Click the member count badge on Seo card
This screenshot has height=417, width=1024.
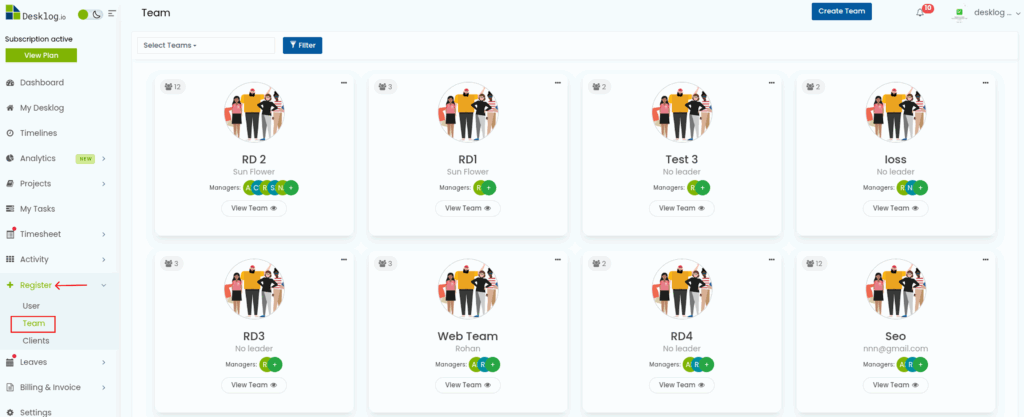click(x=813, y=264)
